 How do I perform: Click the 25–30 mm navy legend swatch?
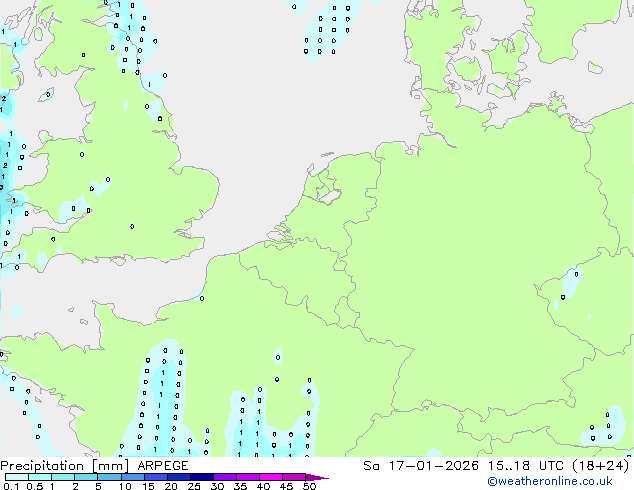pyautogui.click(x=201, y=477)
